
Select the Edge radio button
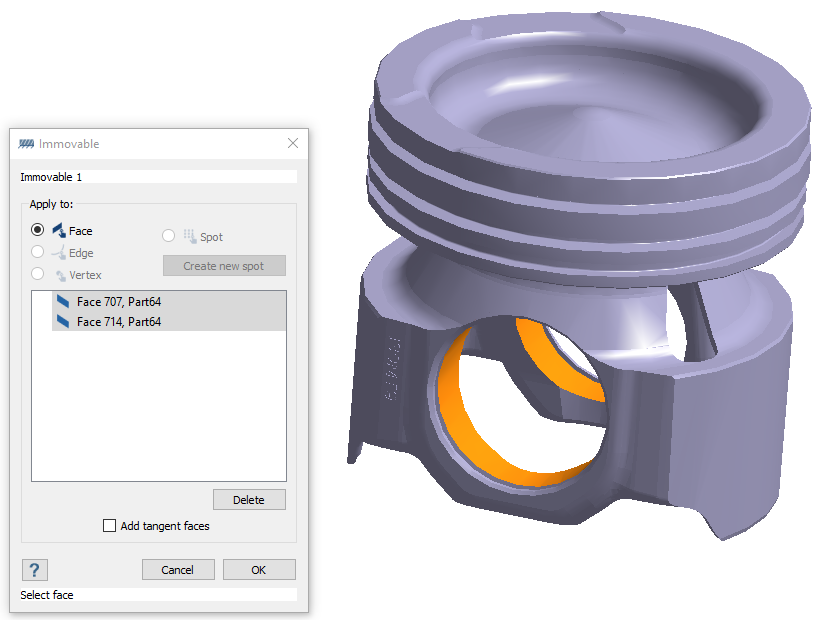(x=38, y=253)
